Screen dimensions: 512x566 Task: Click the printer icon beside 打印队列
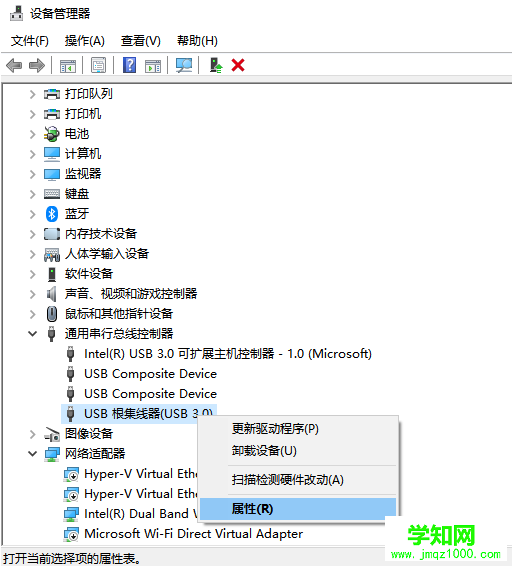point(52,94)
